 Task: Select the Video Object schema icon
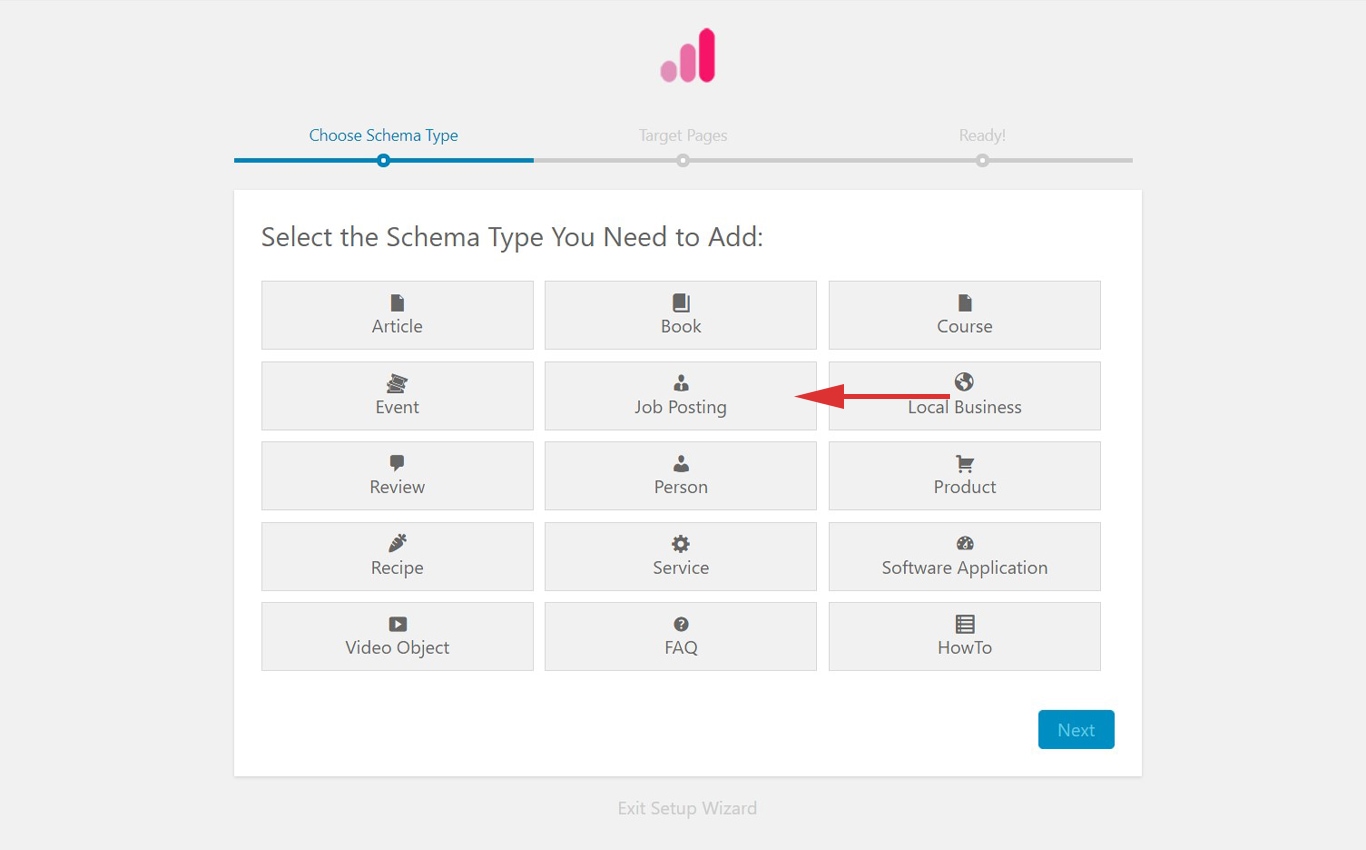click(x=397, y=623)
